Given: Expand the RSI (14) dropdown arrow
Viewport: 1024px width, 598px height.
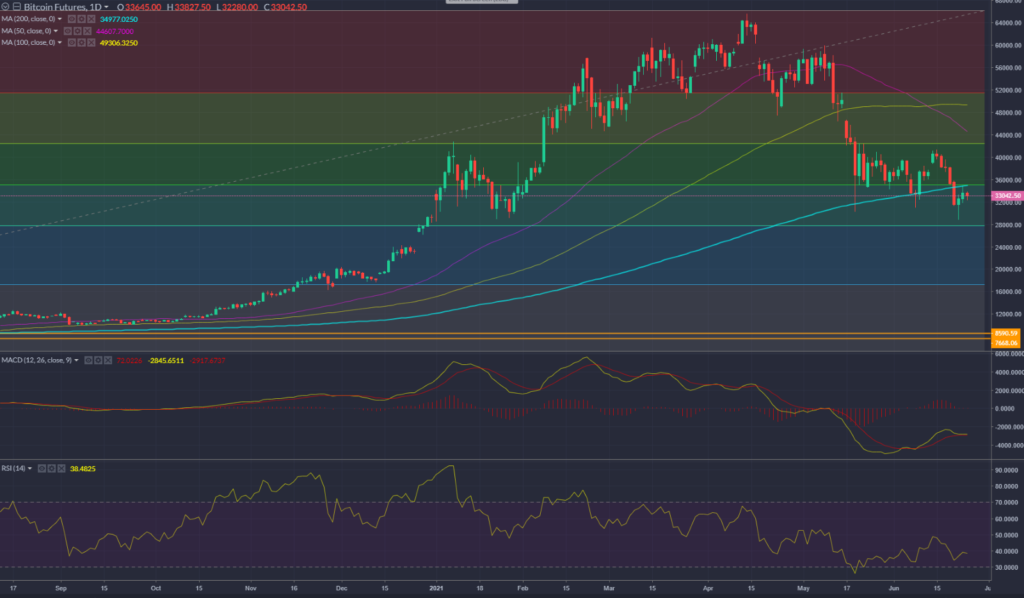Looking at the screenshot, I should (30, 468).
